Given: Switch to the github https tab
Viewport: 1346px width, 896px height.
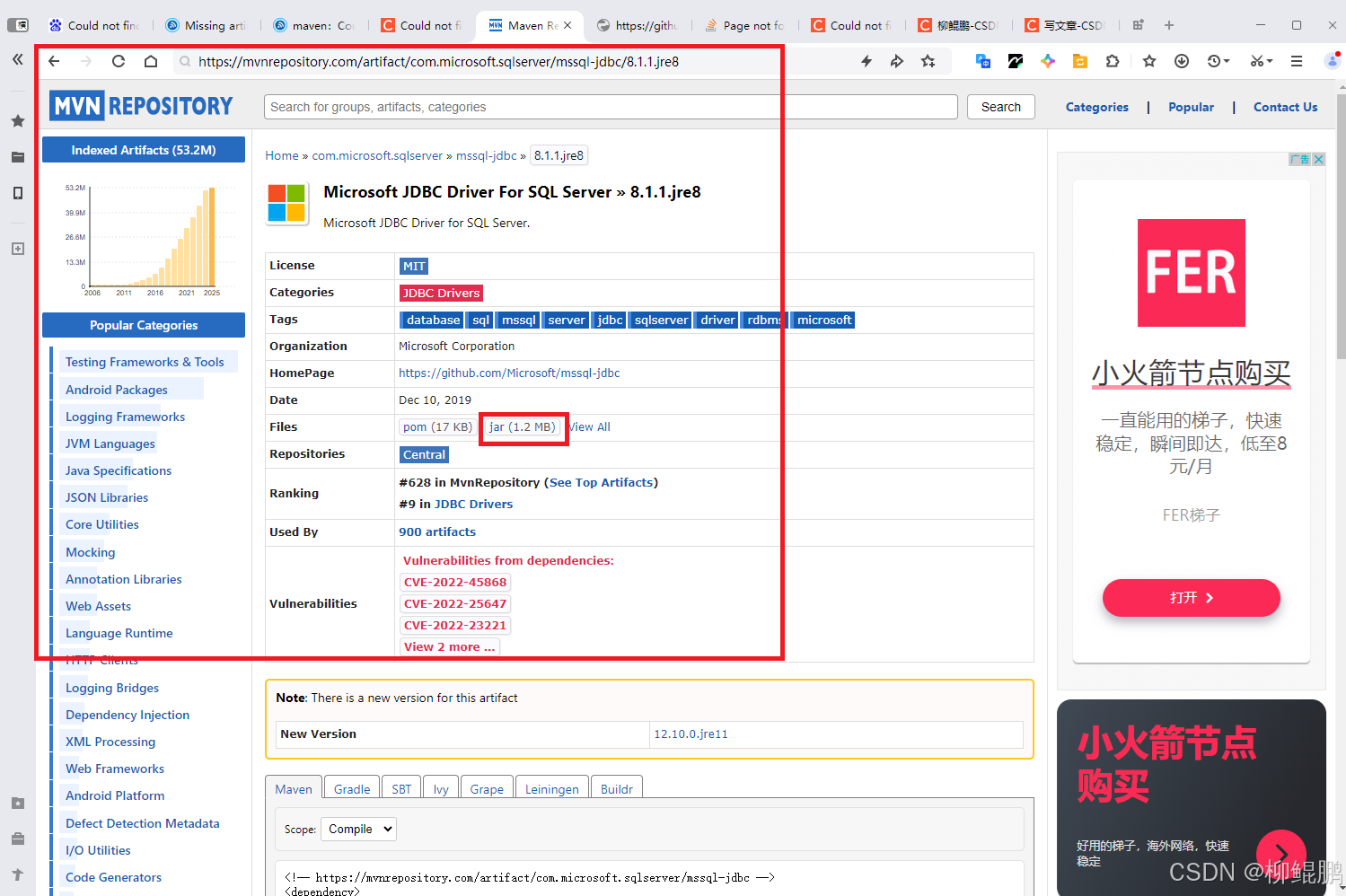Looking at the screenshot, I should click(x=637, y=25).
